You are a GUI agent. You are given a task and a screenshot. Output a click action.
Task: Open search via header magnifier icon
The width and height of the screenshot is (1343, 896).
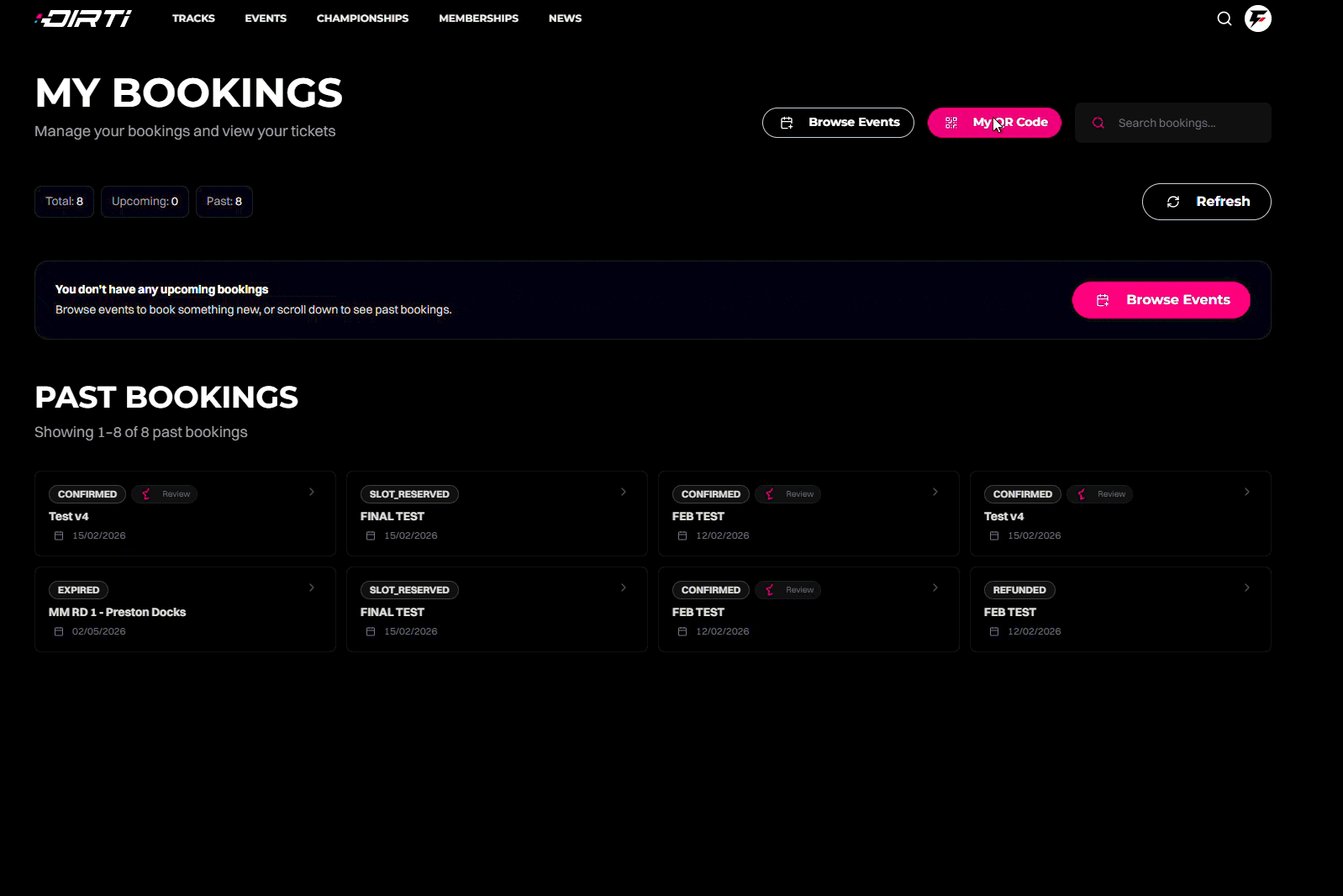(x=1224, y=18)
